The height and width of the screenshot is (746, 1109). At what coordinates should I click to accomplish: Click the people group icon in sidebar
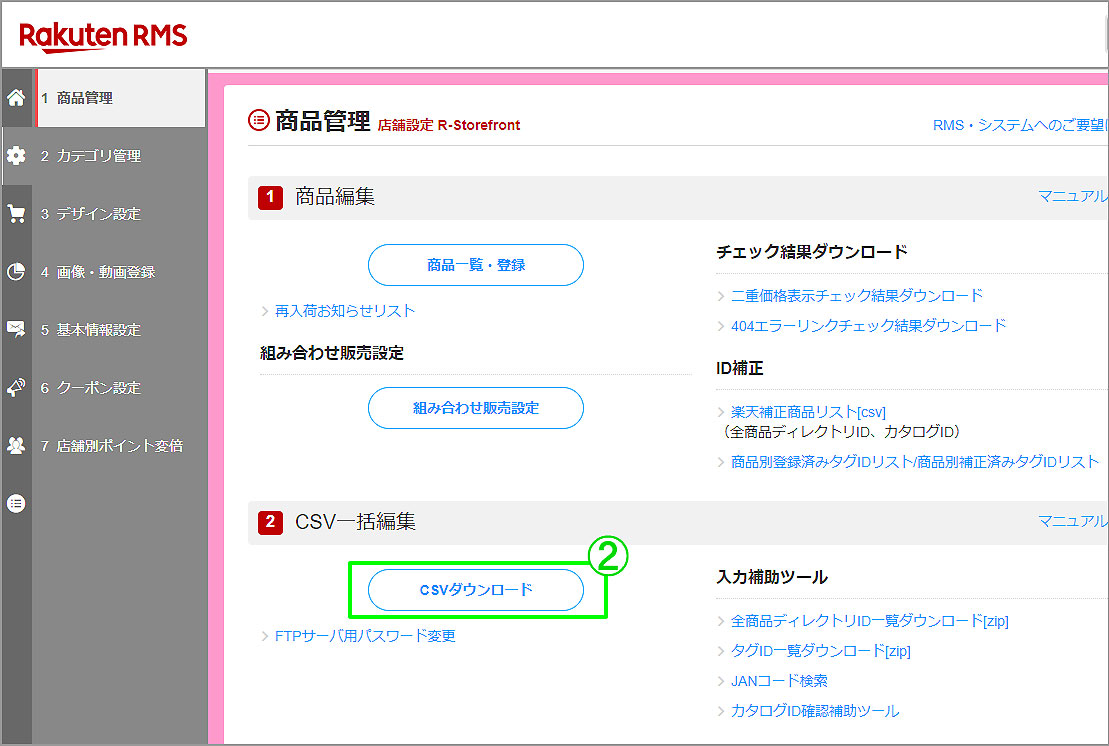tap(16, 445)
